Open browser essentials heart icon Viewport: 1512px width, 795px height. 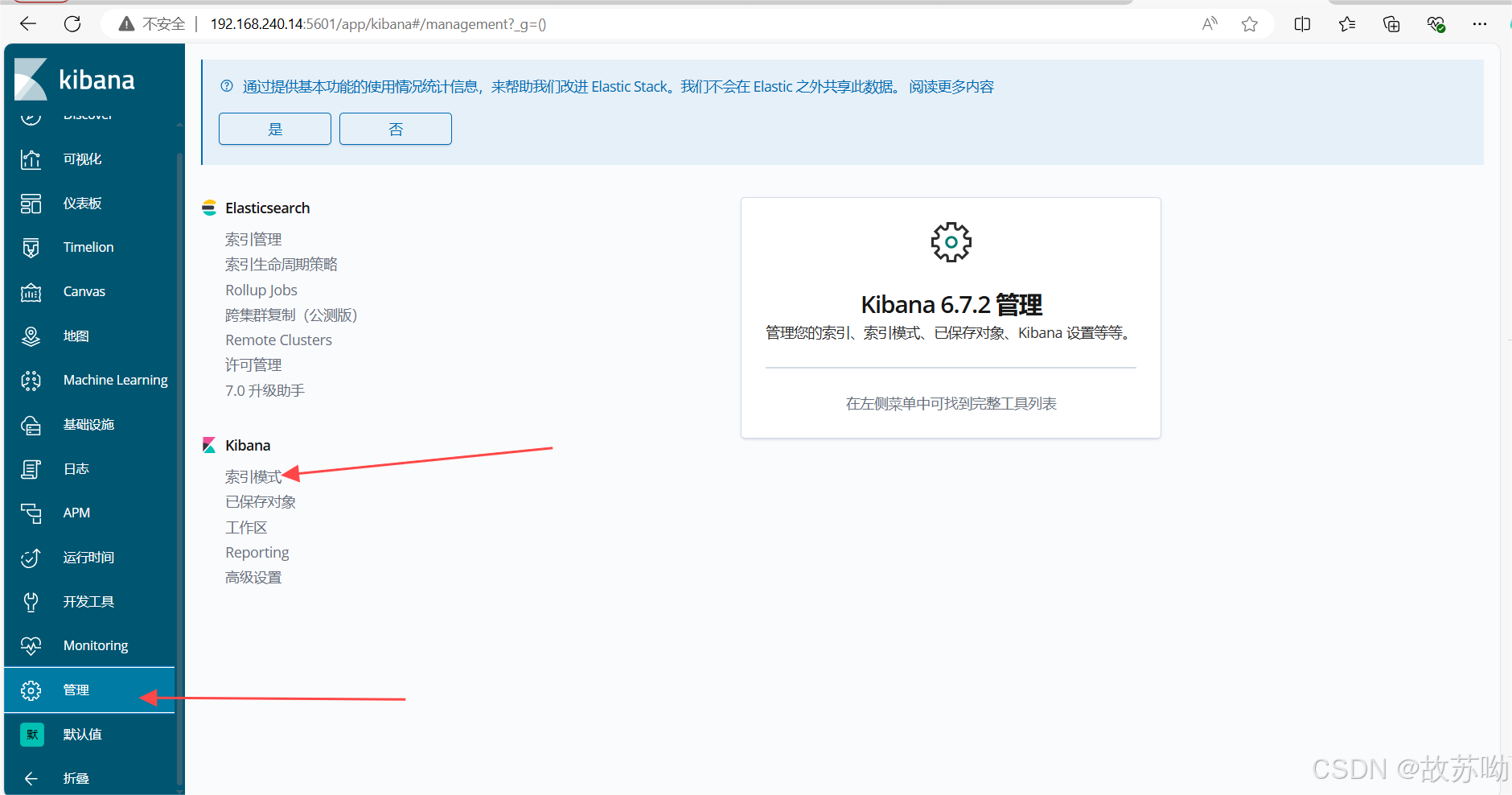[1436, 24]
